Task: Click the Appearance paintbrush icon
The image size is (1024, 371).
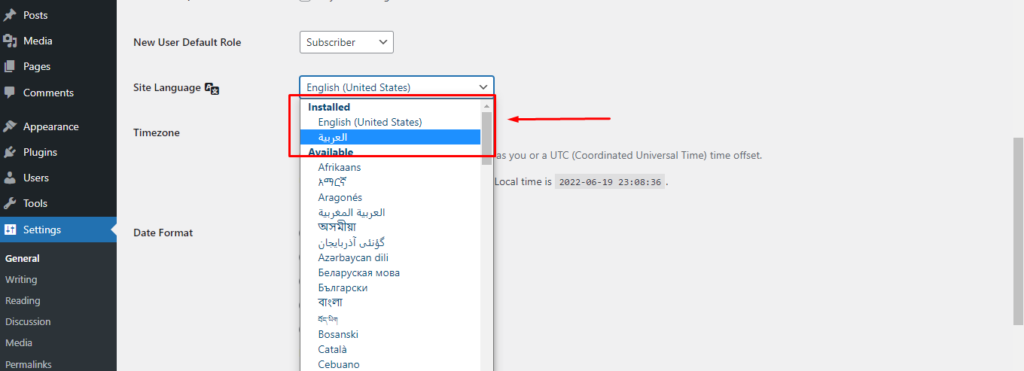Action: coord(10,127)
